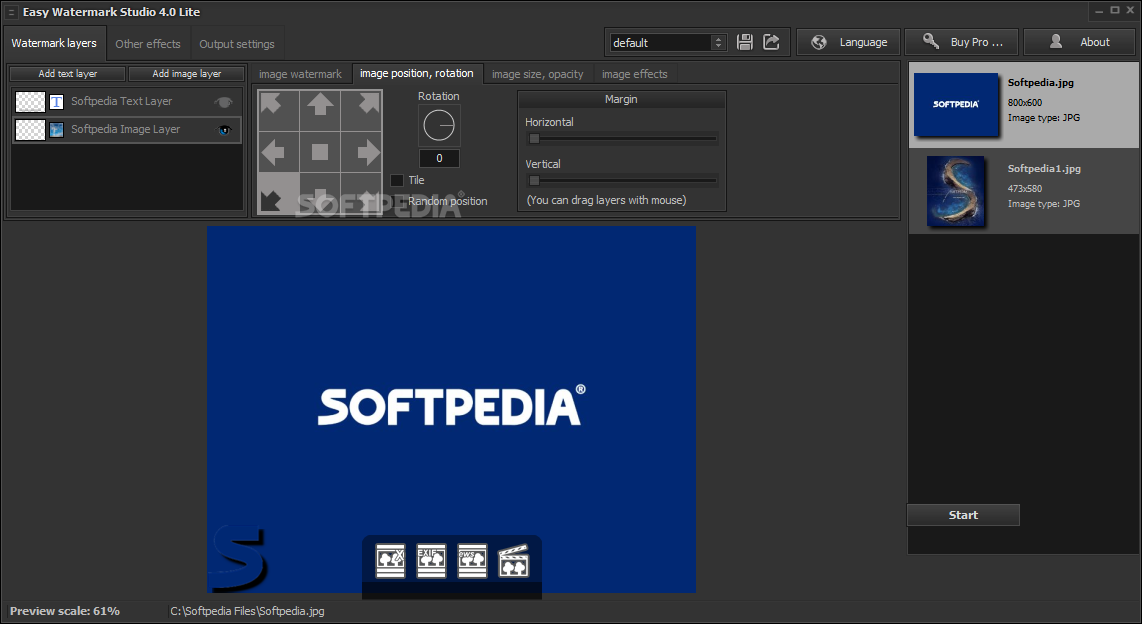This screenshot has height=624, width=1142.
Task: Align watermark to center position
Action: [320, 152]
